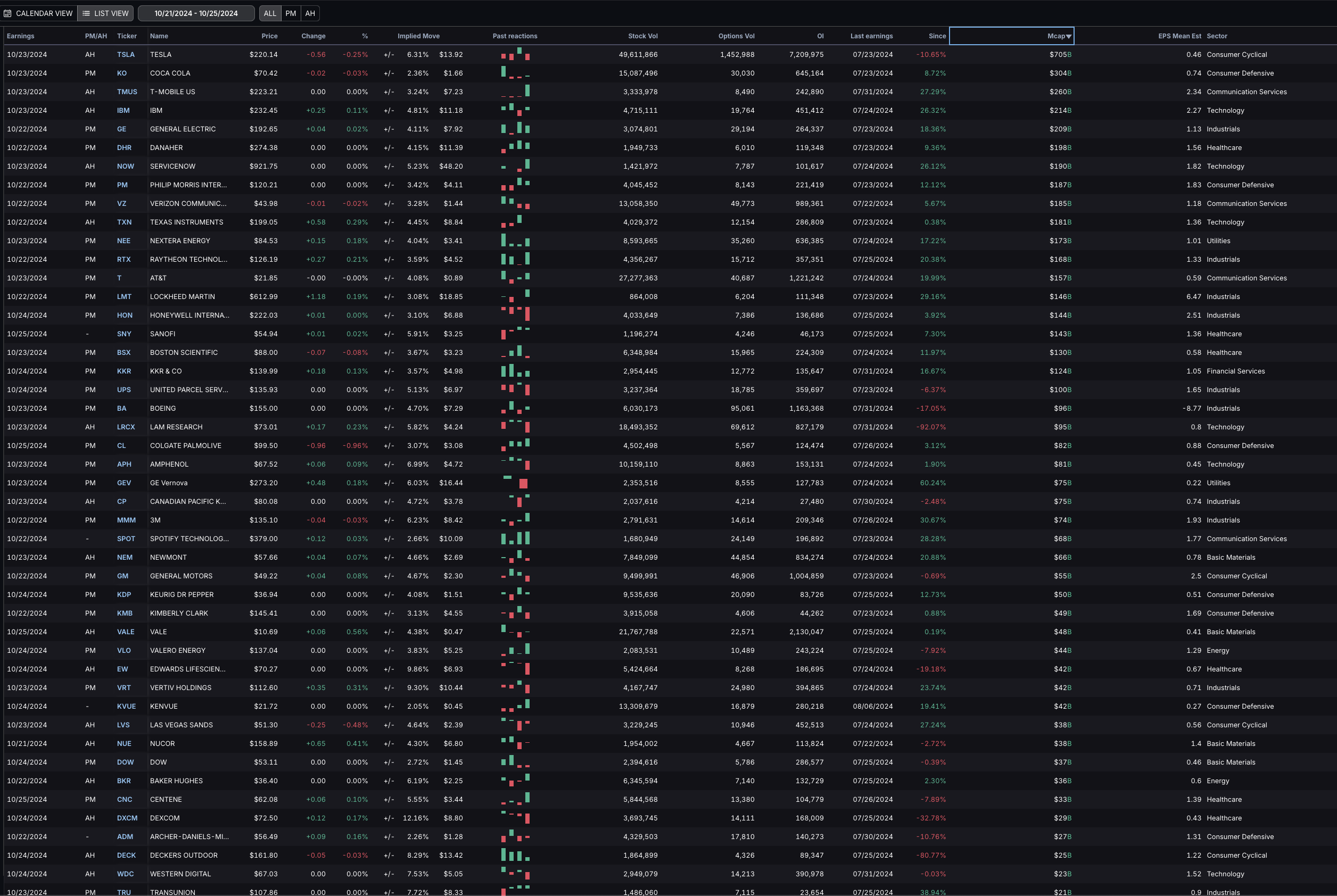Image resolution: width=1337 pixels, height=896 pixels.
Task: Click the calendar icon on Calendar View button
Action: [7, 13]
